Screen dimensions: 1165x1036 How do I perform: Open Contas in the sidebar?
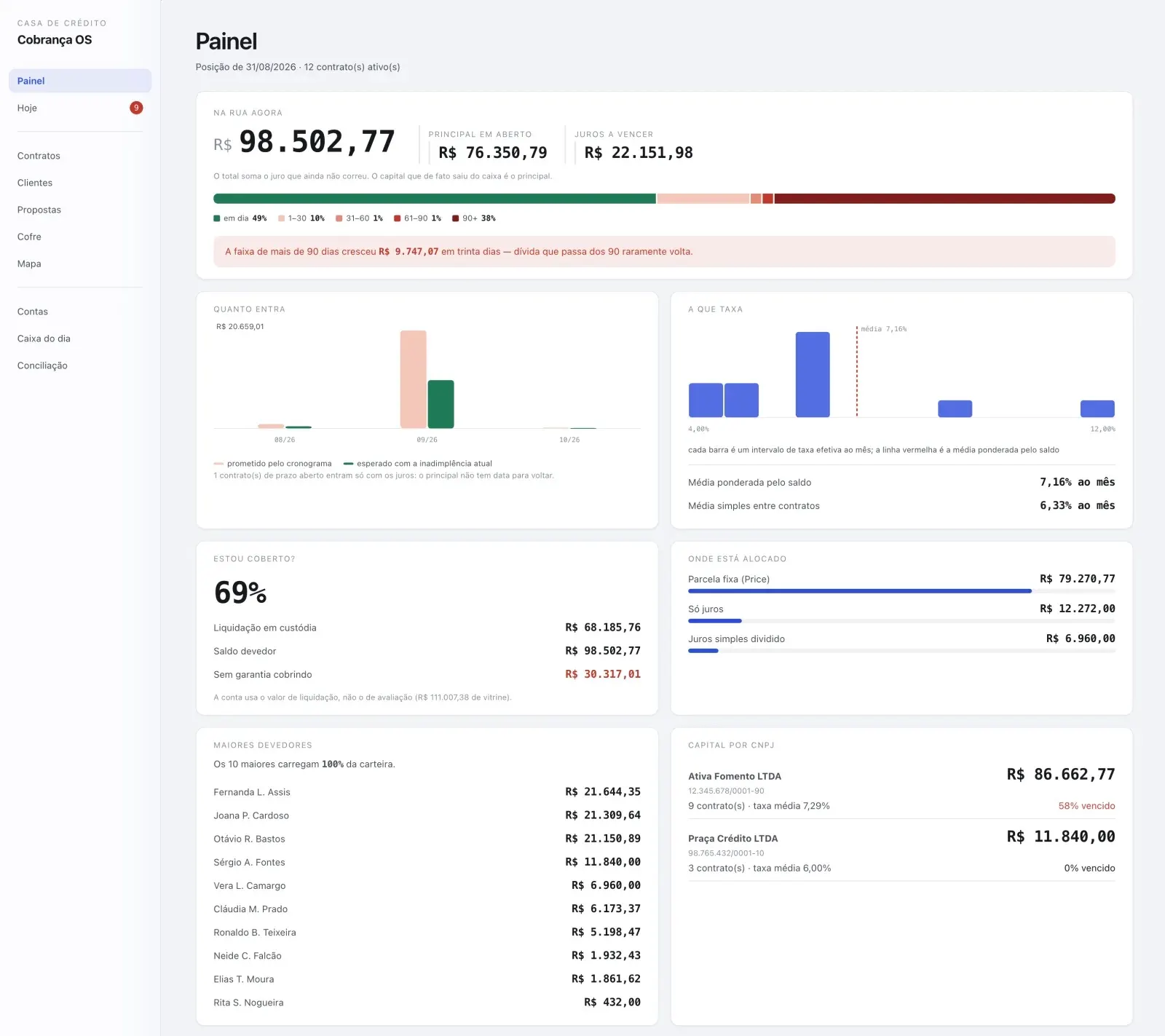point(80,312)
